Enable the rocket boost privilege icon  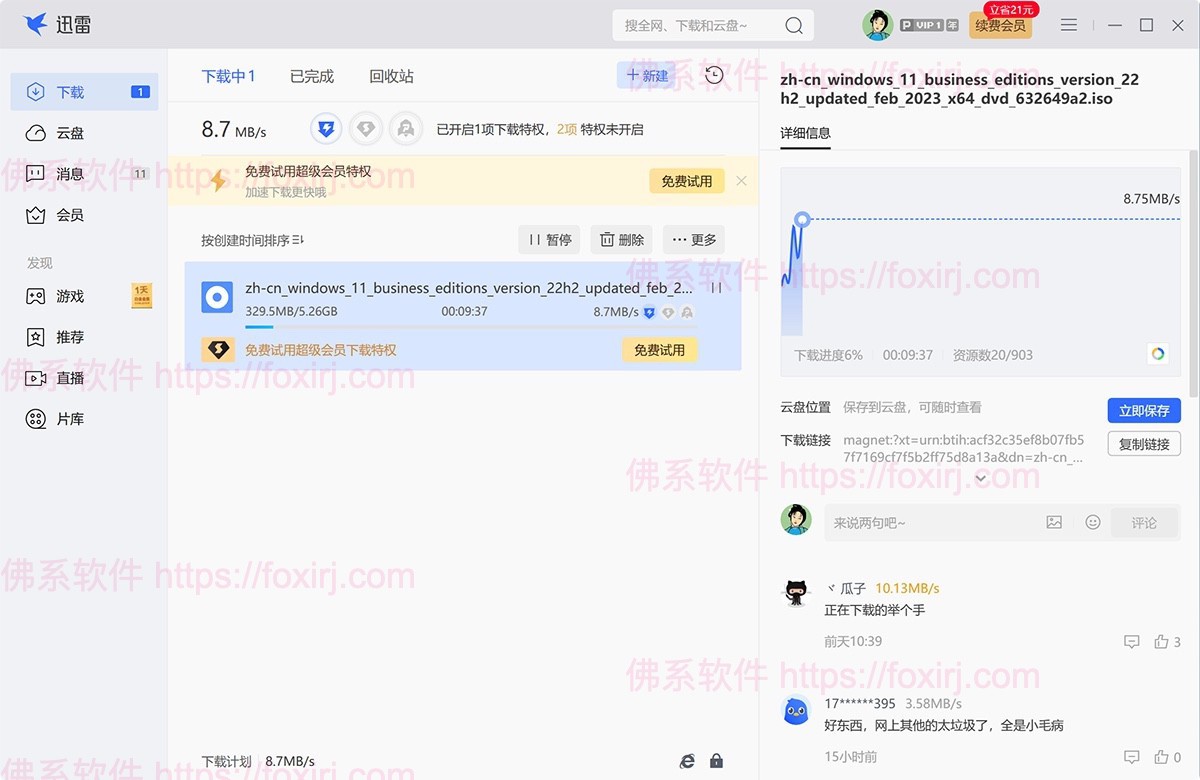(x=407, y=128)
